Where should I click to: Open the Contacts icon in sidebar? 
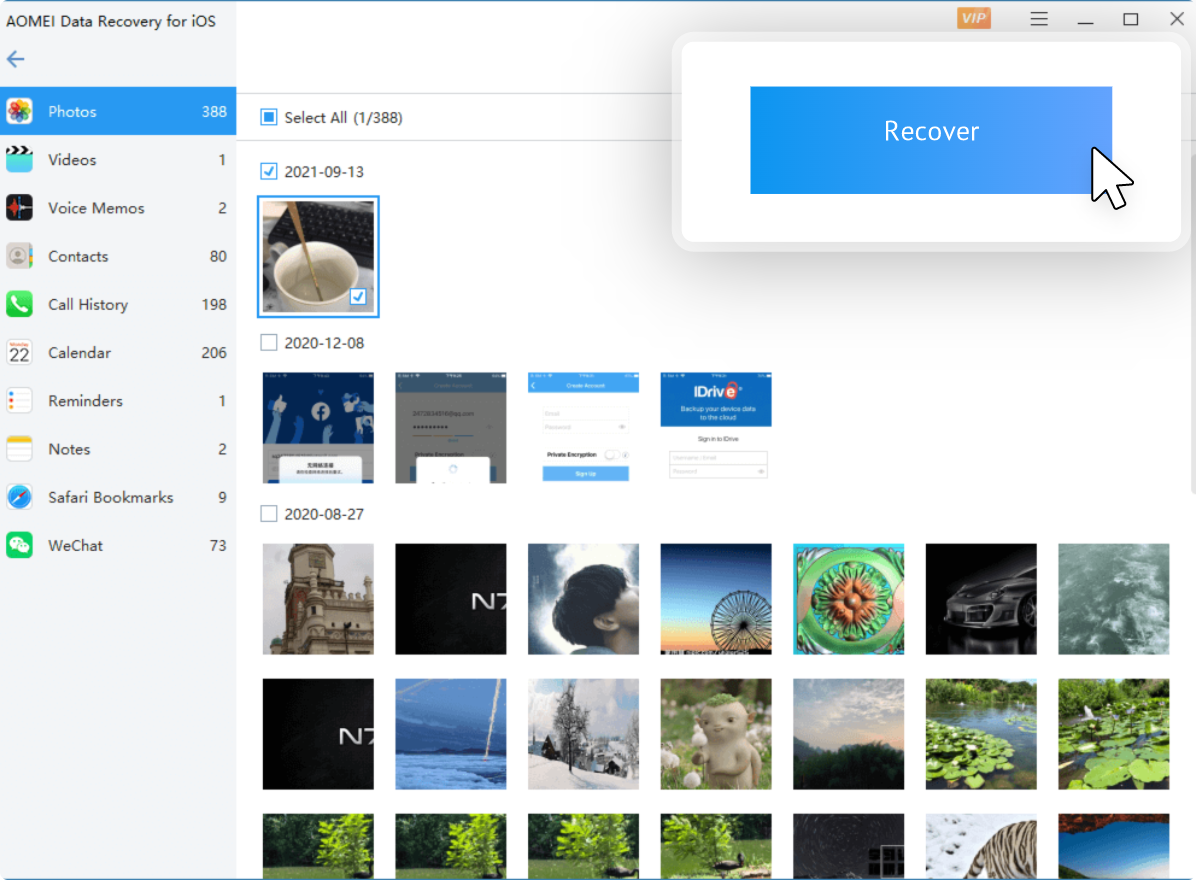click(x=19, y=256)
